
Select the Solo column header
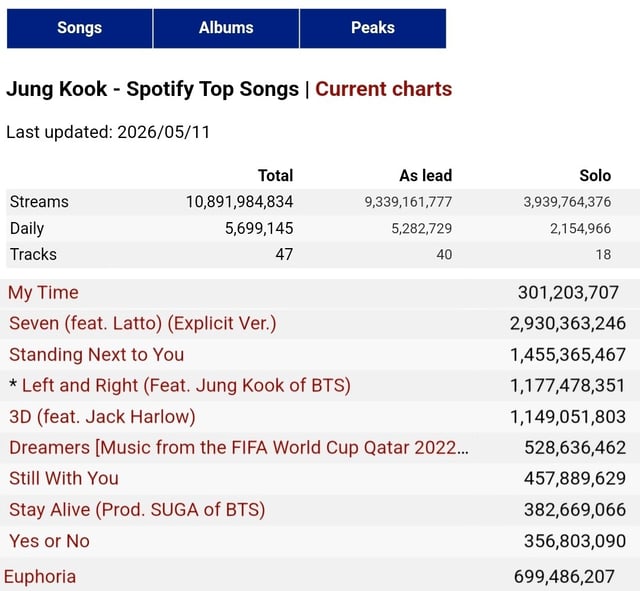pos(595,176)
